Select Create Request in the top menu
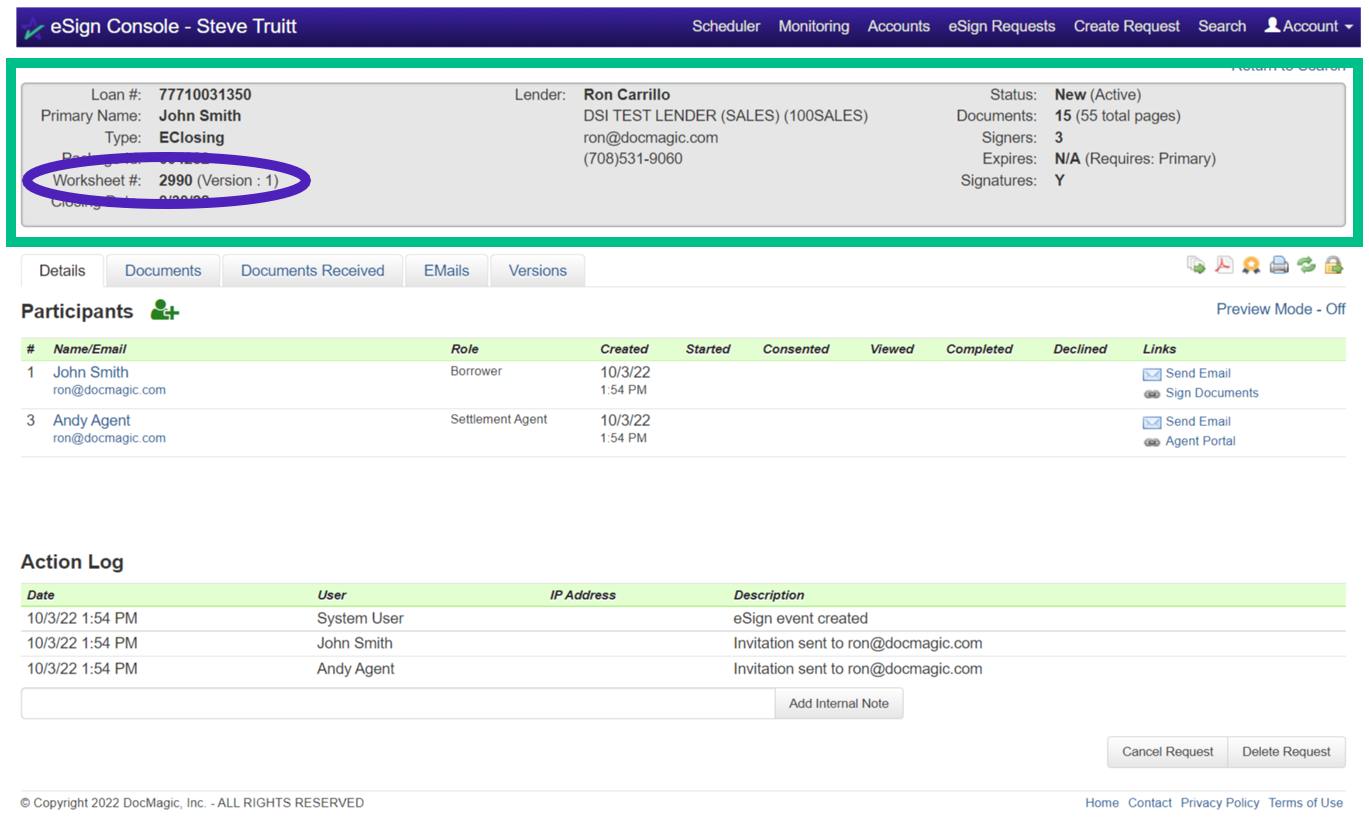 (x=1127, y=26)
